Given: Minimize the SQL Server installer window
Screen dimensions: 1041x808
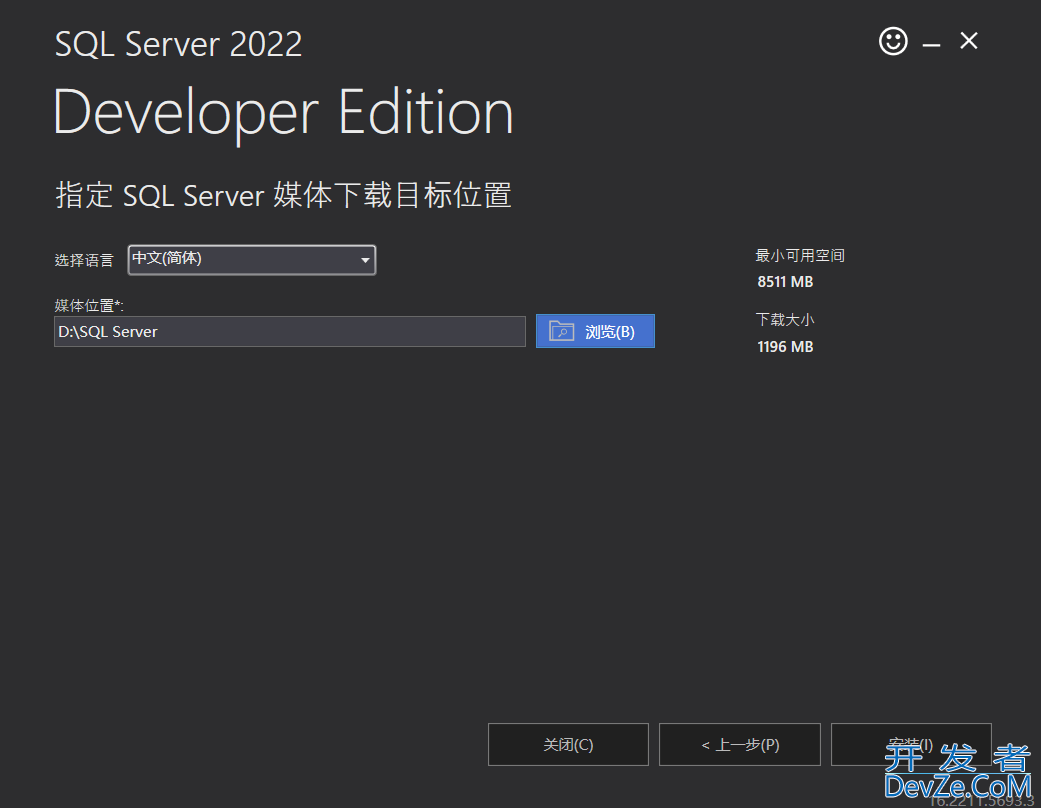Looking at the screenshot, I should coord(931,44).
